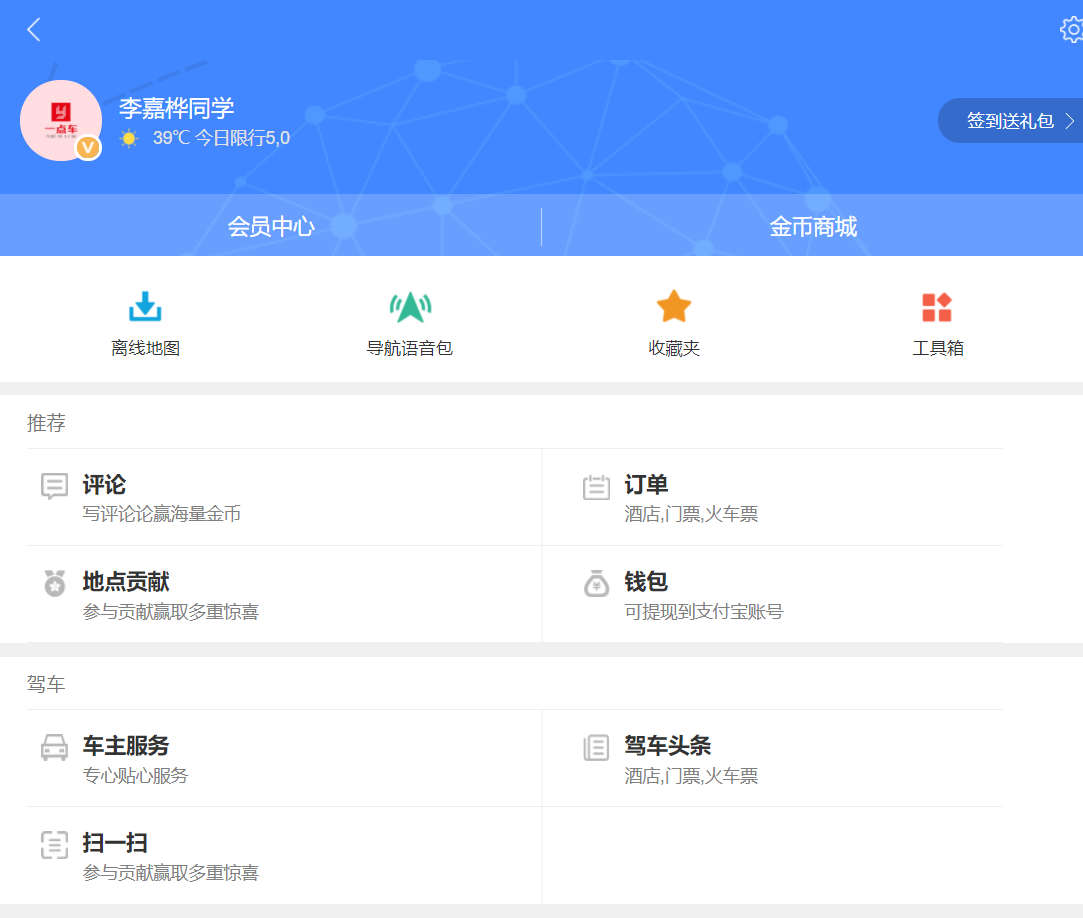Open 订单 orders entry
This screenshot has height=918, width=1083.
click(646, 486)
